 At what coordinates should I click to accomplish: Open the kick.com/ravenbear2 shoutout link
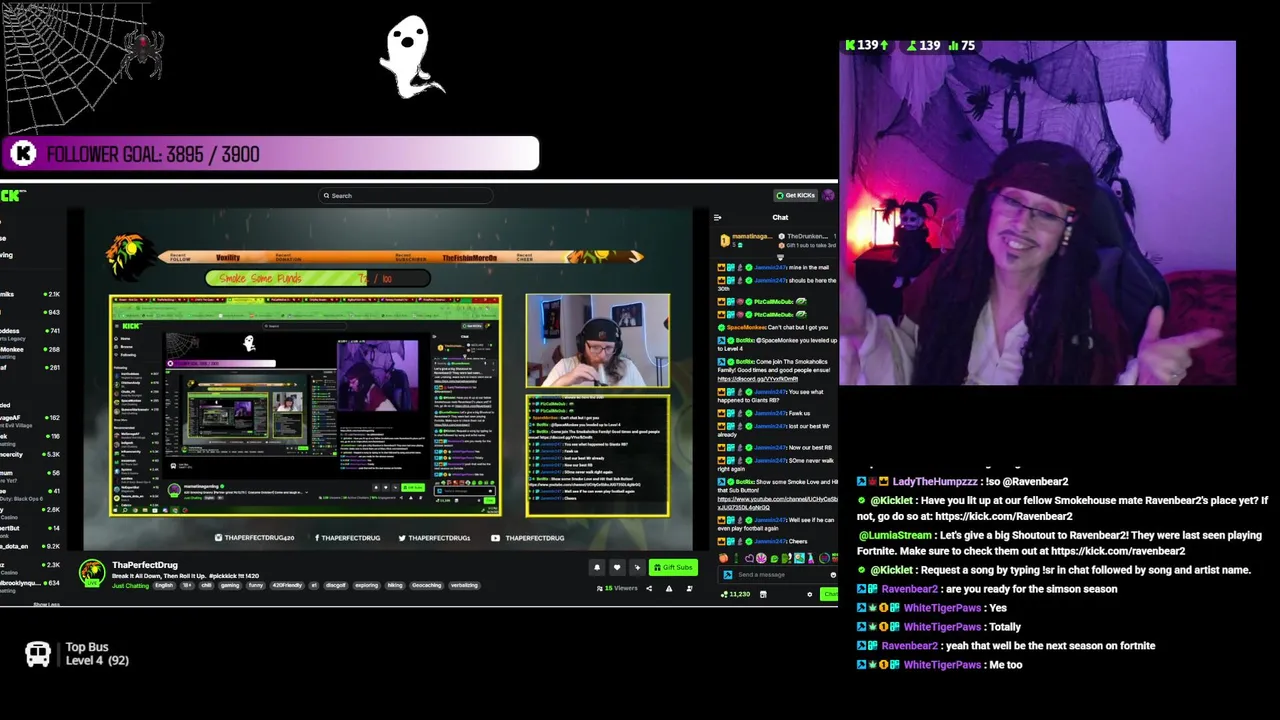click(x=1118, y=551)
